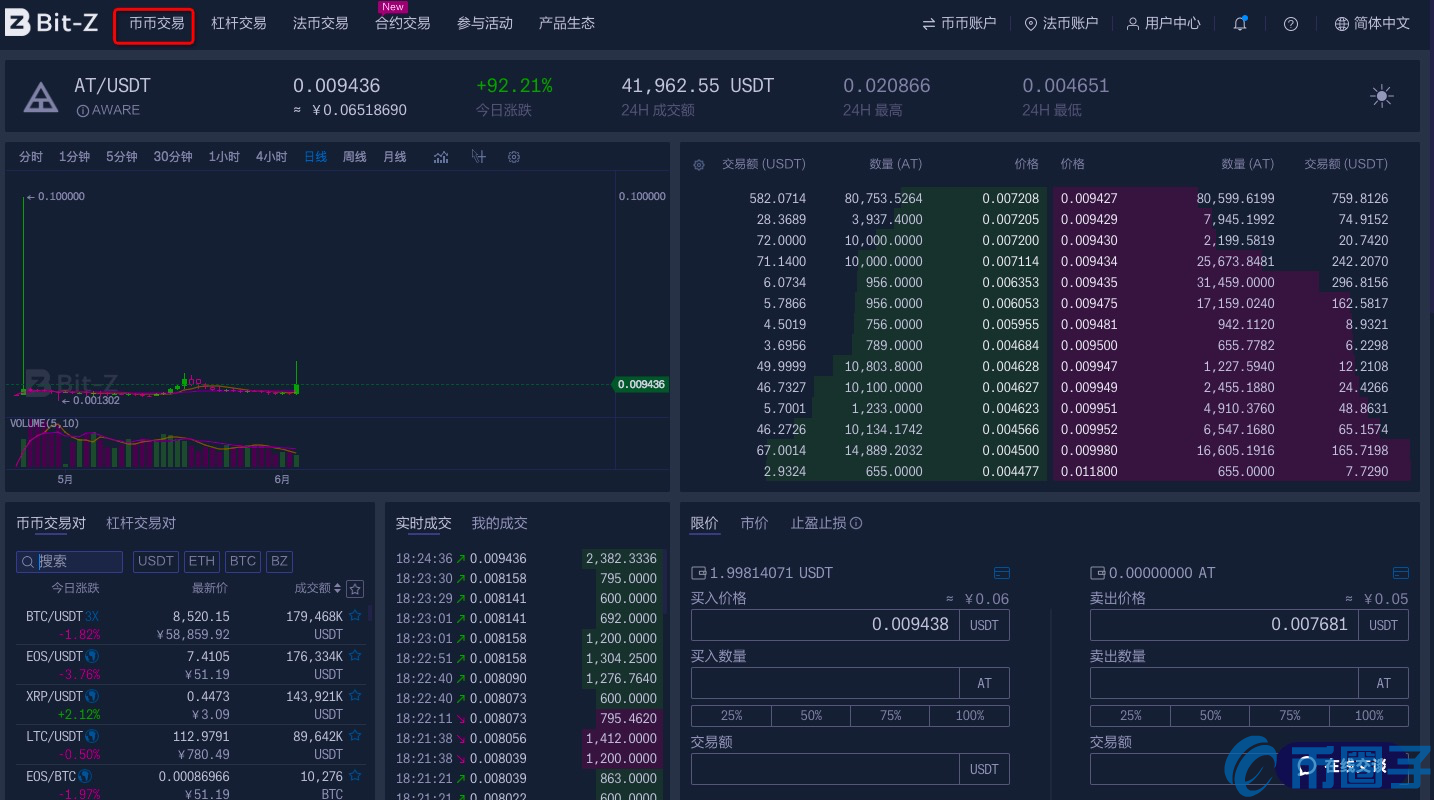Image resolution: width=1434 pixels, height=800 pixels.
Task: Select the 1分钟 chart interval
Action: point(75,157)
